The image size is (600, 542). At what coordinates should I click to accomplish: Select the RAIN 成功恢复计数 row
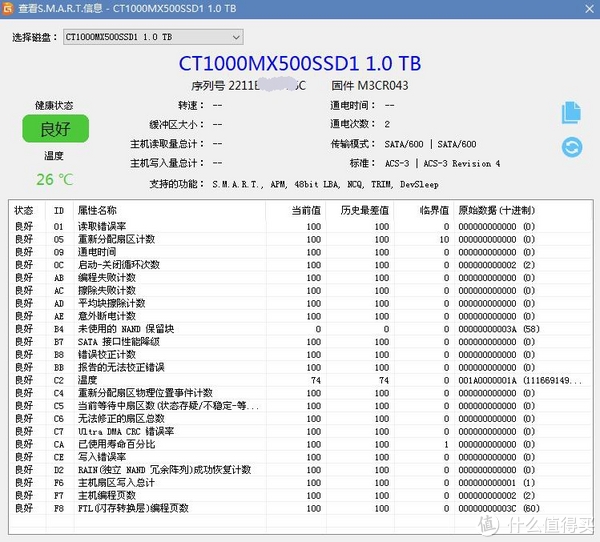[300, 470]
